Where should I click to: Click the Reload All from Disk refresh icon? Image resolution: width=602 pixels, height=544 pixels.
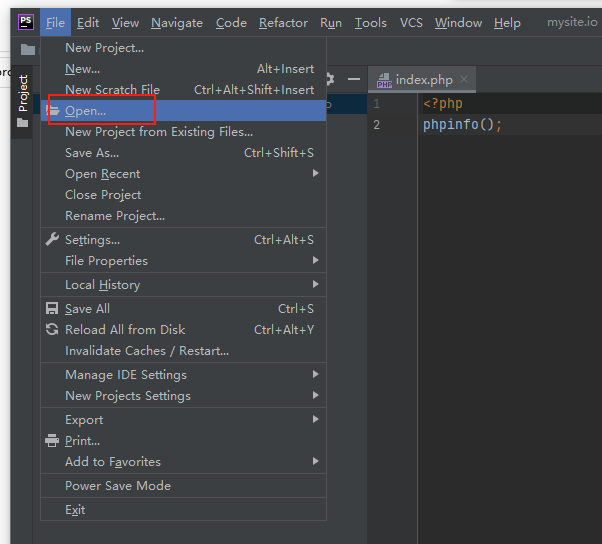pos(52,329)
